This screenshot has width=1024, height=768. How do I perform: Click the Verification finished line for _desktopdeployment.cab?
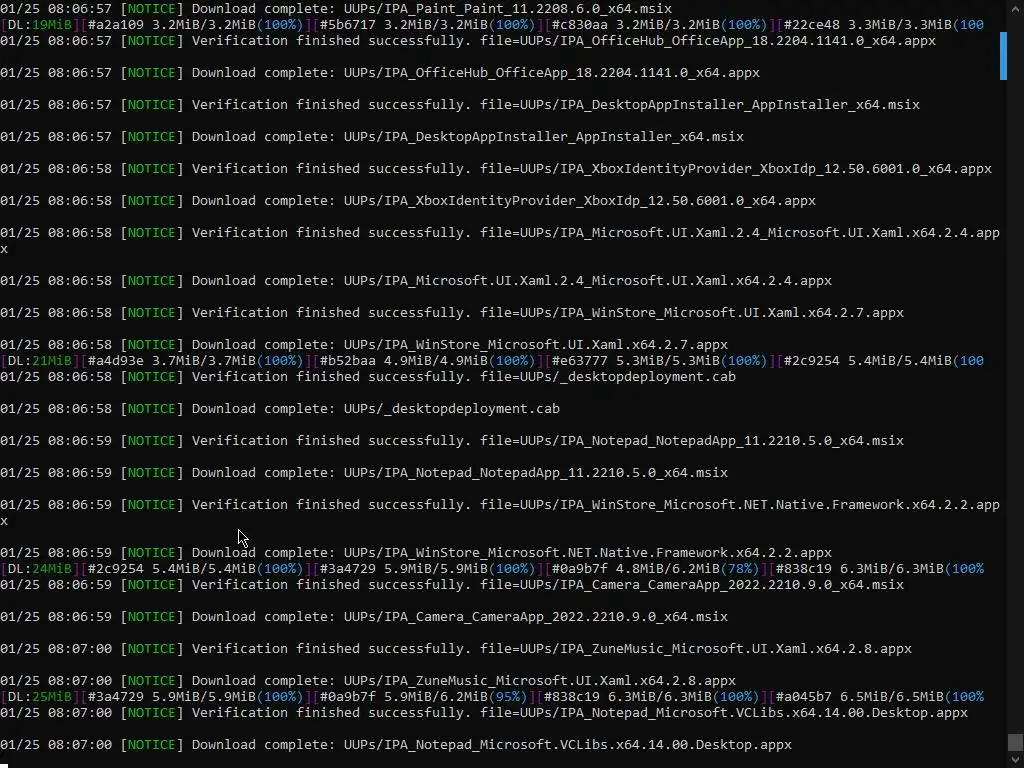point(368,377)
